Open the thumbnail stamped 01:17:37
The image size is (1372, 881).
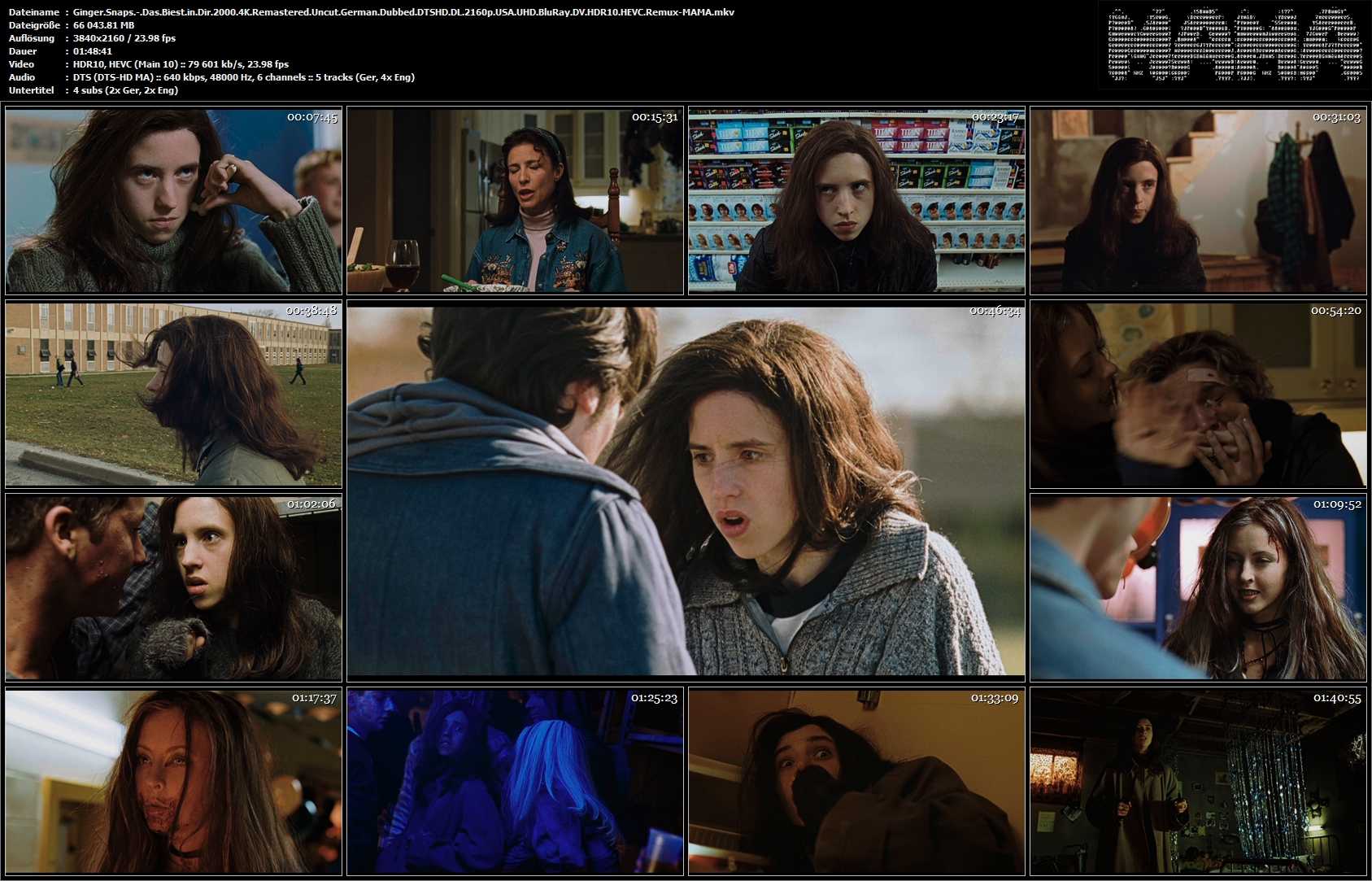tap(173, 782)
